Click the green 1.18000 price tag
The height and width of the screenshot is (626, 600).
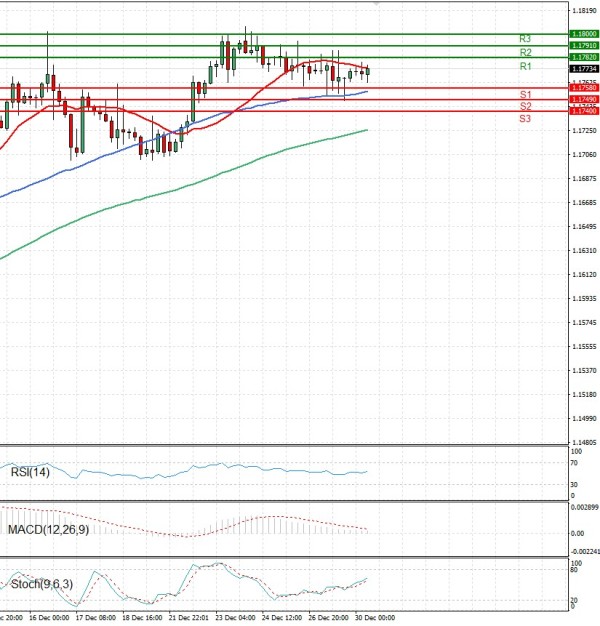point(583,34)
